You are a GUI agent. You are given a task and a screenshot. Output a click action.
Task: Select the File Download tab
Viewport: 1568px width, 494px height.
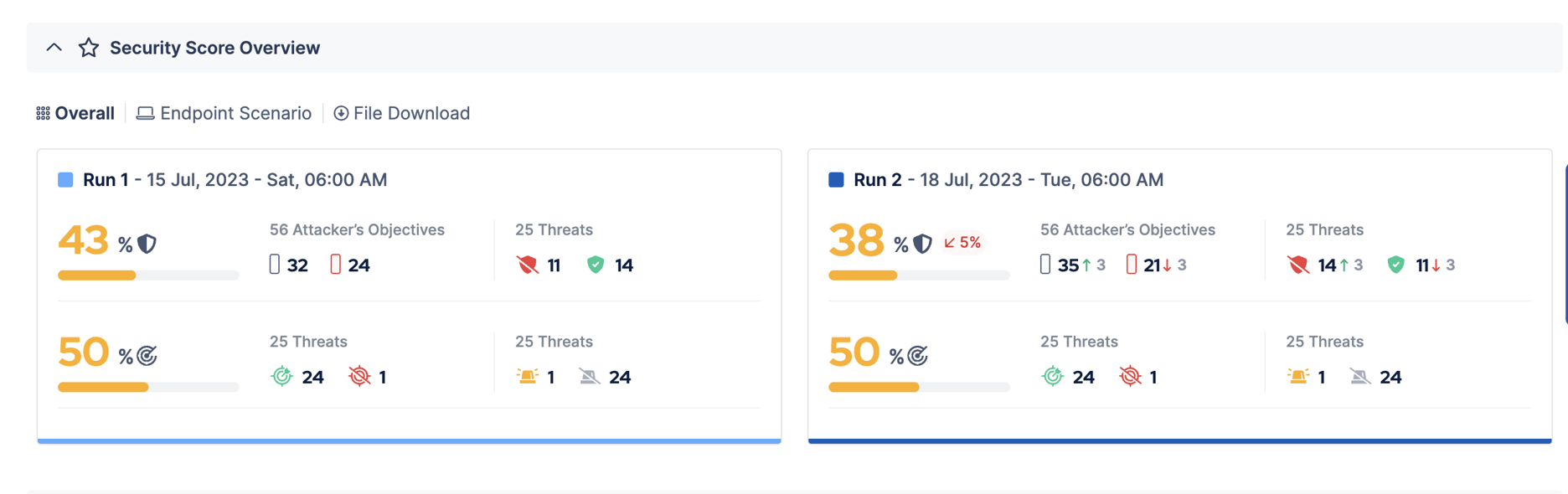pos(402,113)
